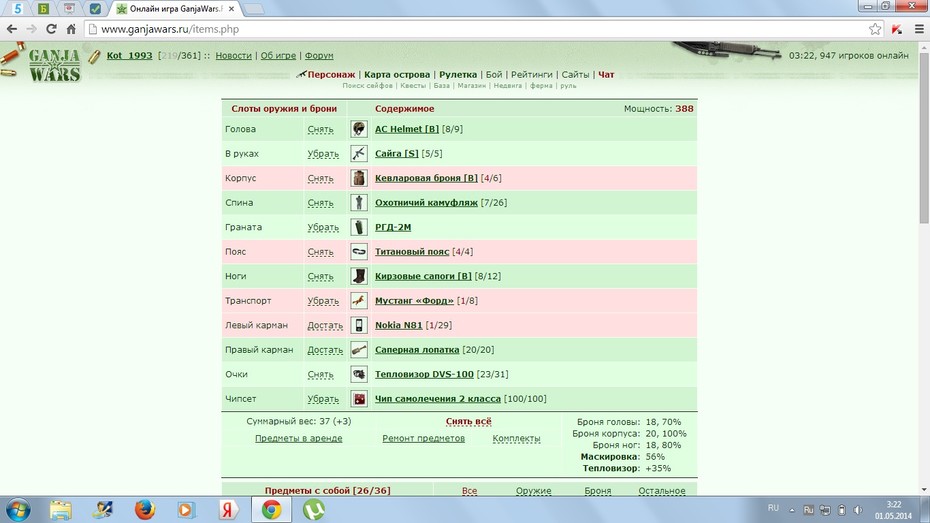Open the Windows Start button
The height and width of the screenshot is (523, 930).
[17, 509]
